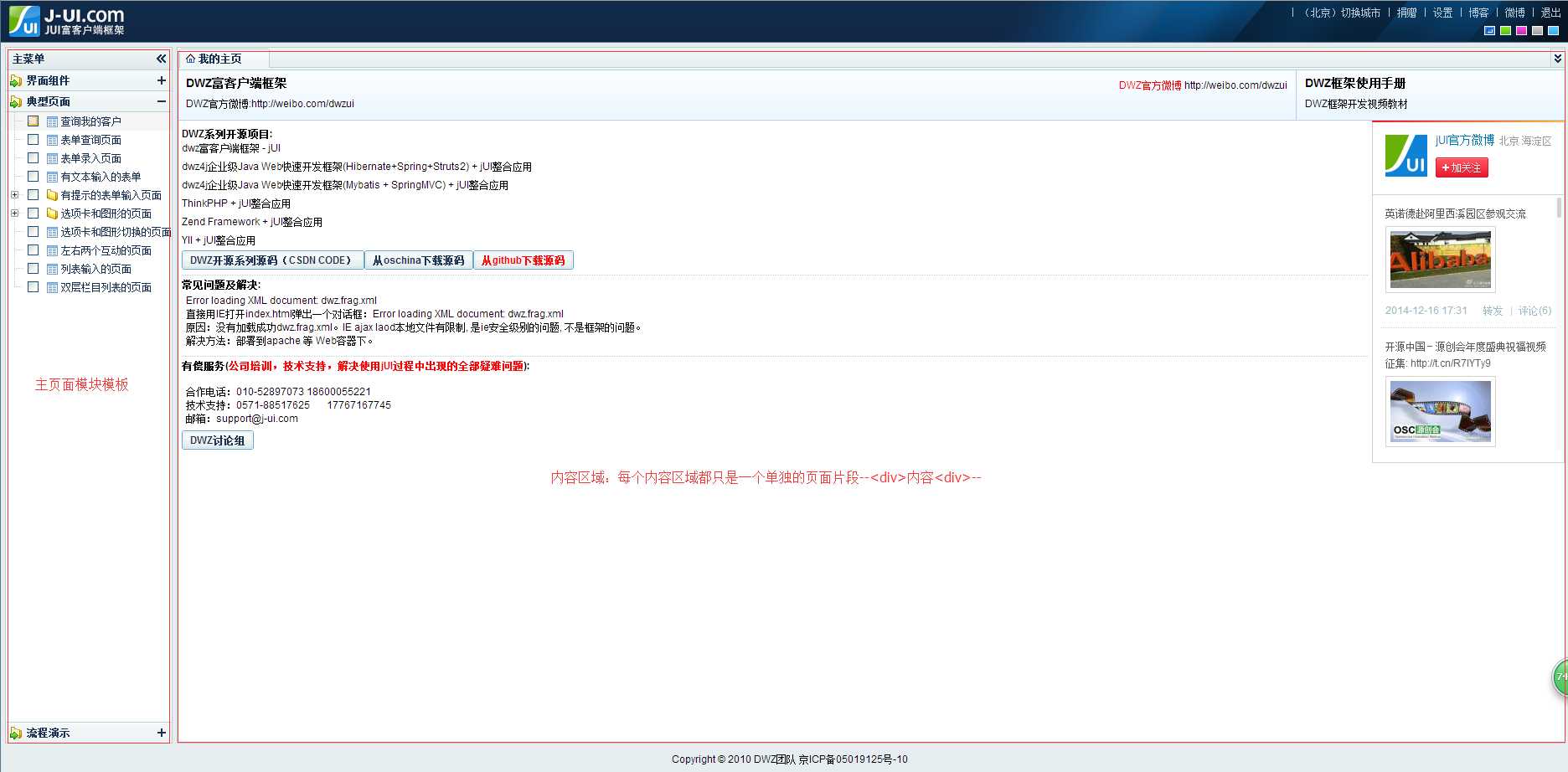Viewport: 1568px width, 772px height.
Task: Click the J-UI.com logo in the header
Action: tap(67, 21)
